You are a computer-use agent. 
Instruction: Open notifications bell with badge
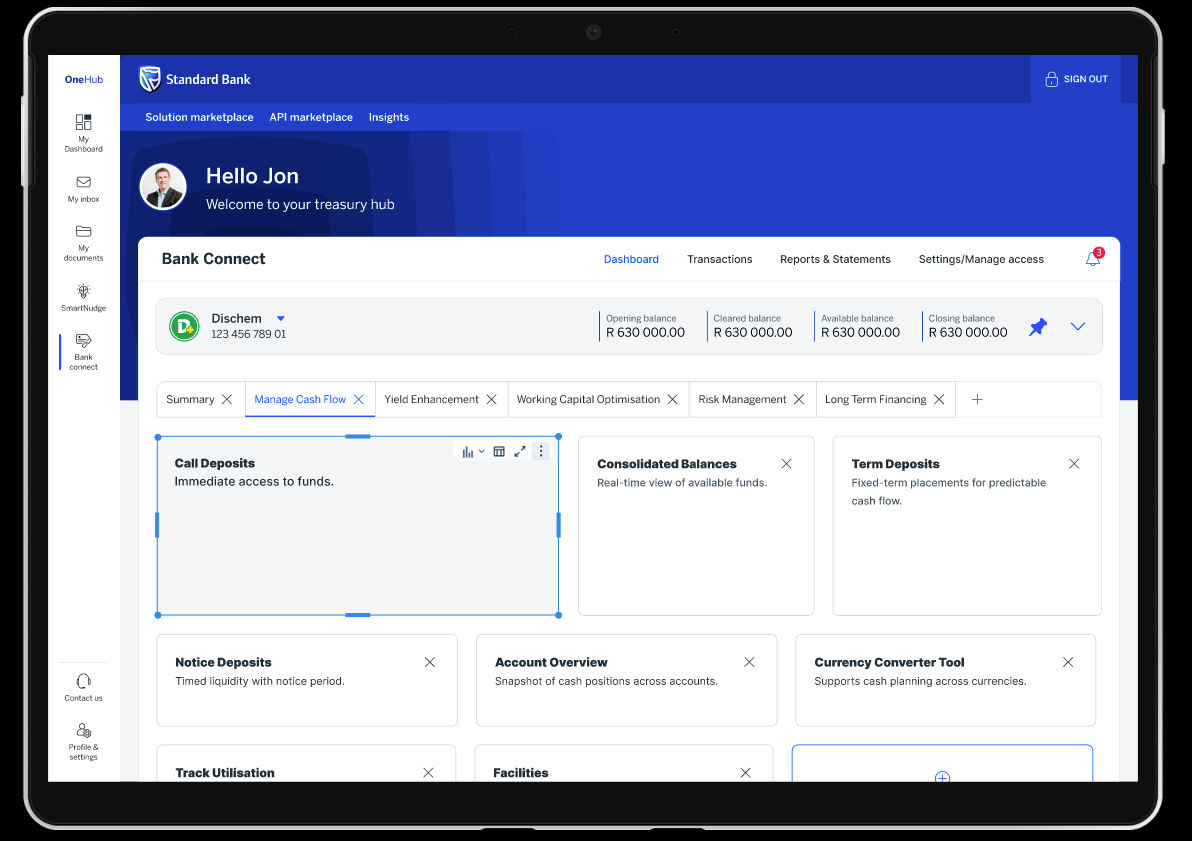[1093, 259]
